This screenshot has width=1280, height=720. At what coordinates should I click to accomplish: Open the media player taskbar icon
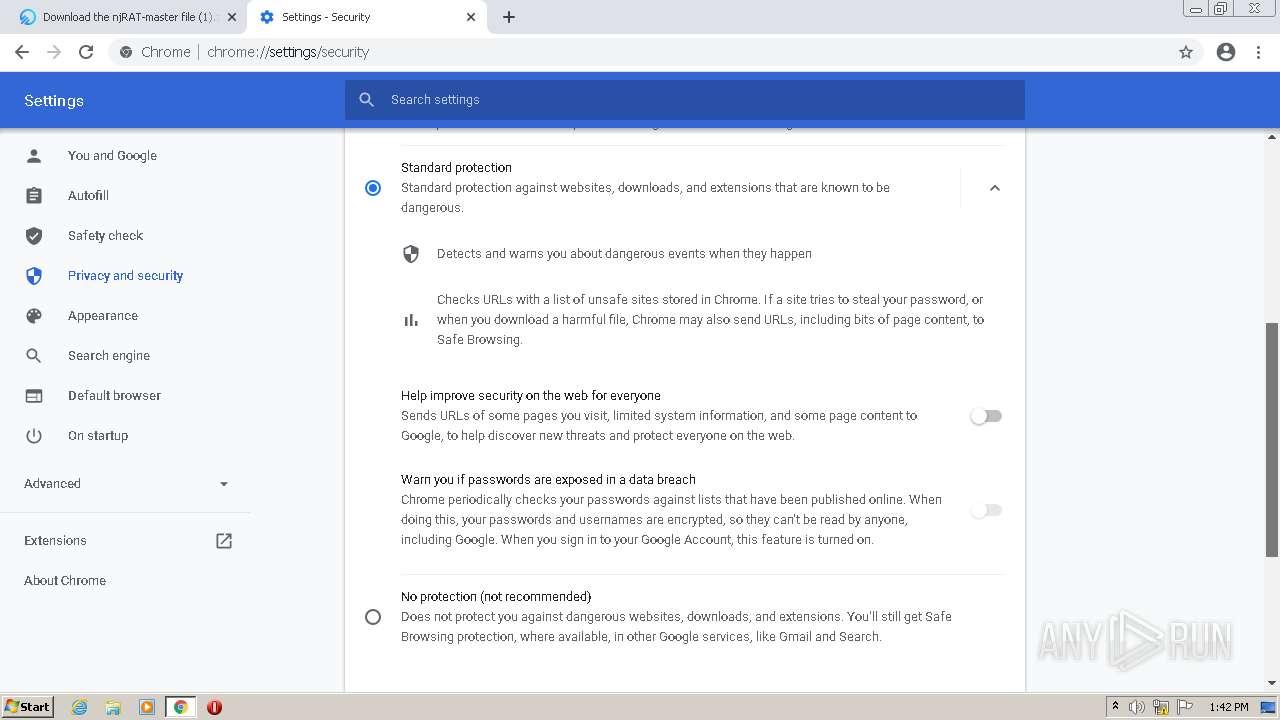pyautogui.click(x=147, y=707)
